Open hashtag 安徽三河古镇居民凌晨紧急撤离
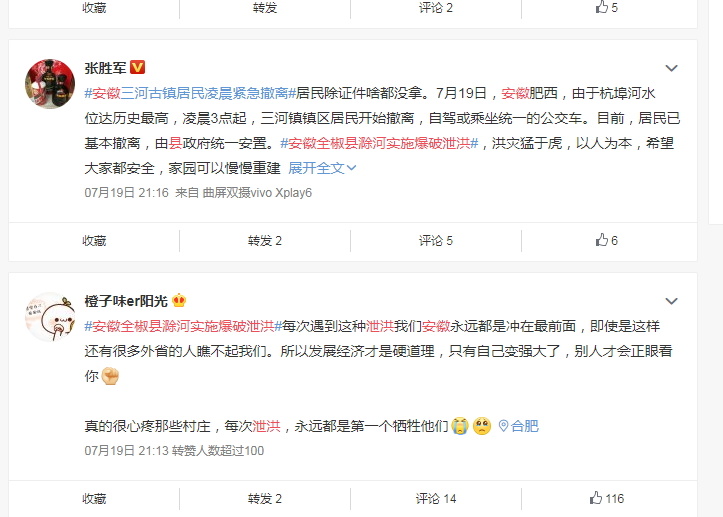This screenshot has height=517, width=723. pyautogui.click(x=190, y=93)
